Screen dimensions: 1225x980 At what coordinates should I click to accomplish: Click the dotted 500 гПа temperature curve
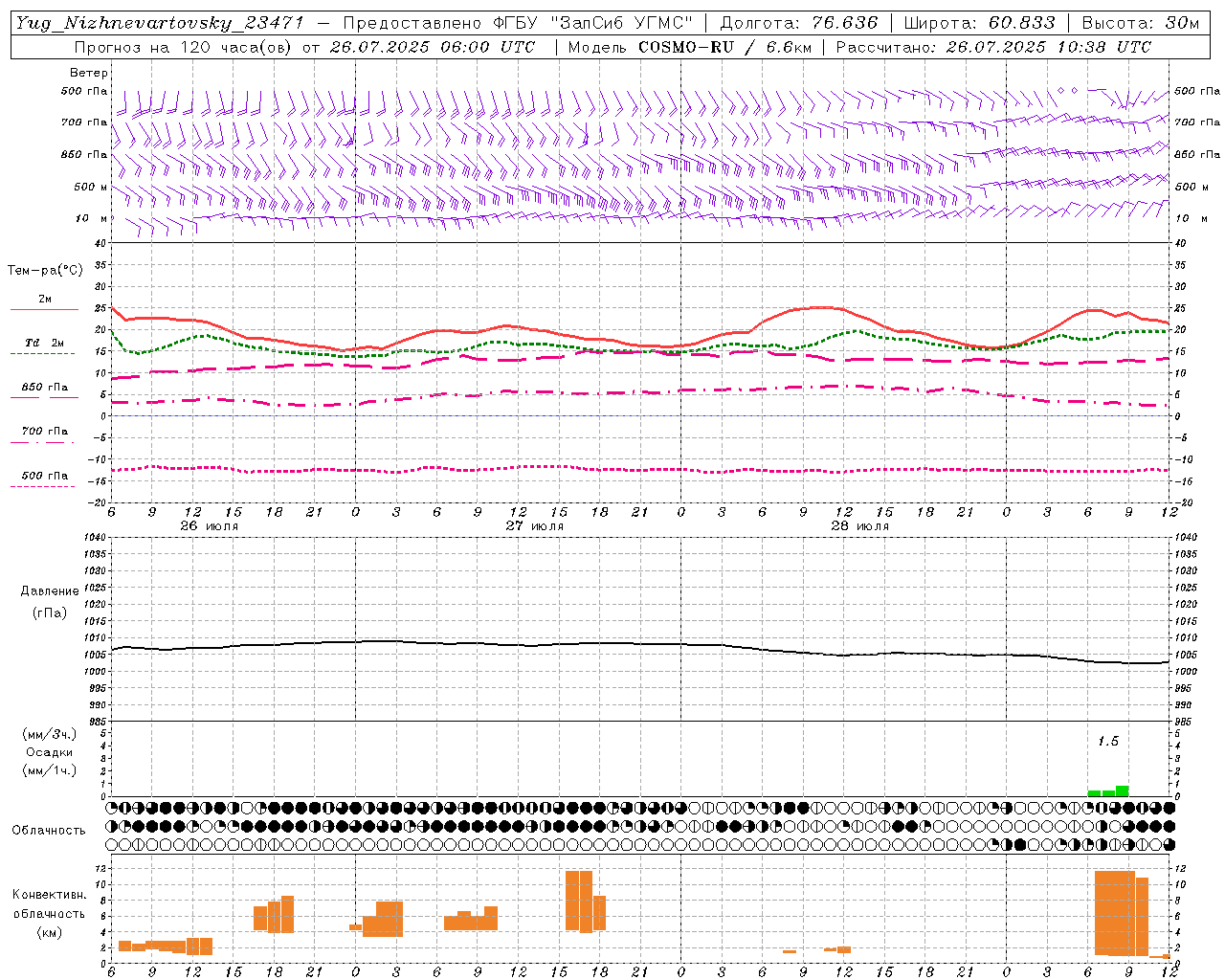tap(639, 469)
